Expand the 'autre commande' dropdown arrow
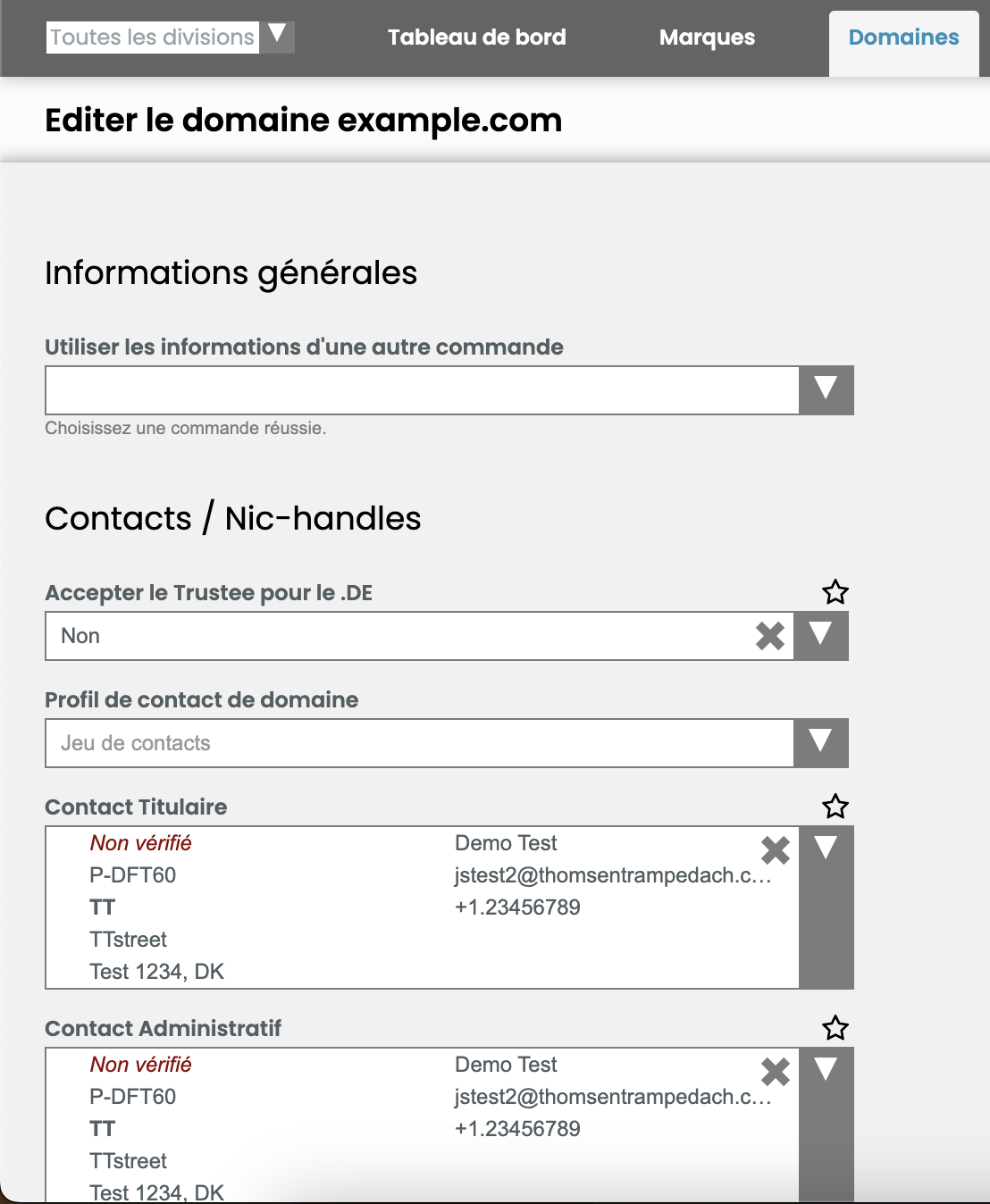Image resolution: width=990 pixels, height=1204 pixels. point(826,390)
